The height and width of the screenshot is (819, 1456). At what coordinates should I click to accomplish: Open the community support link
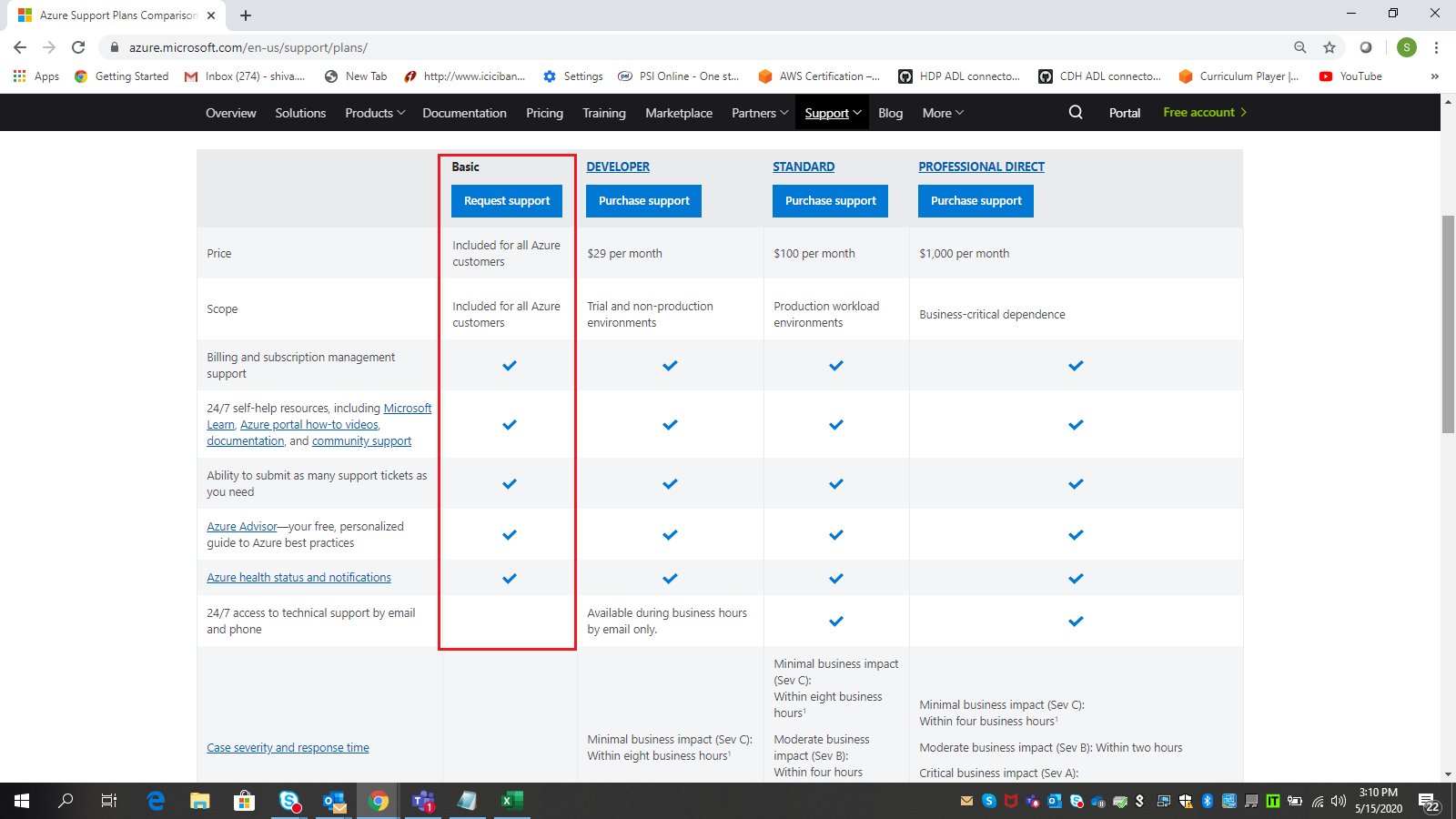[361, 440]
